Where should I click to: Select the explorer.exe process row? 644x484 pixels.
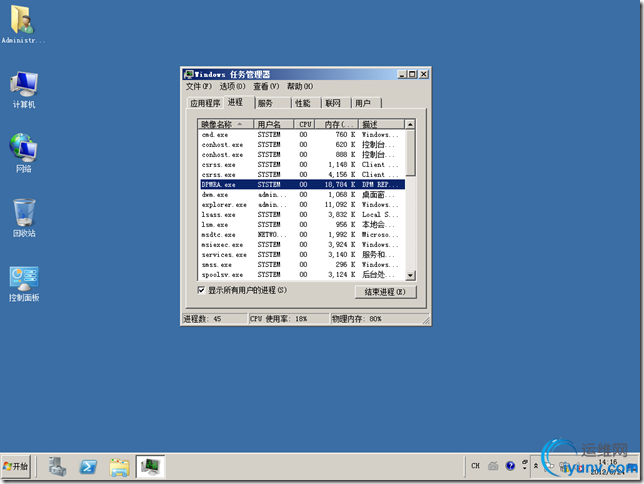point(302,205)
